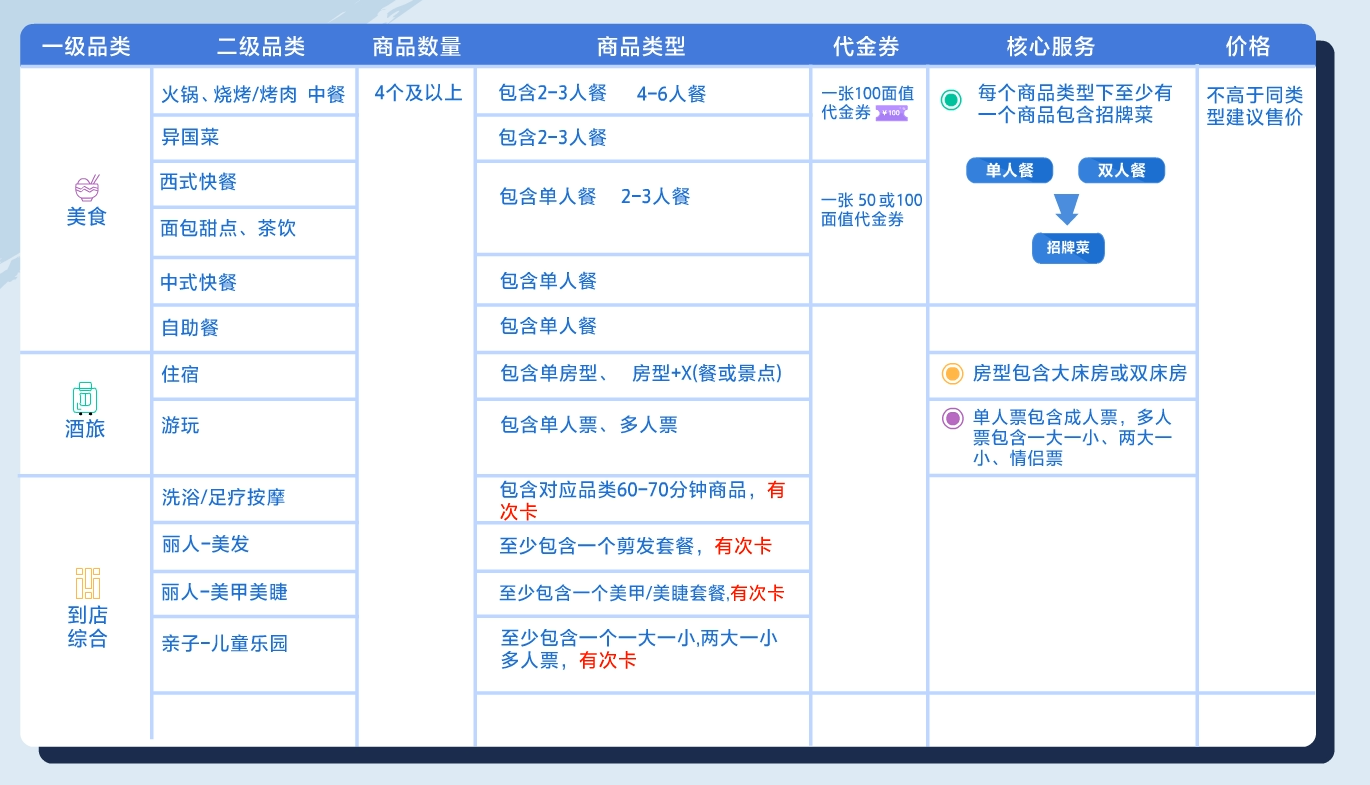Select the orange bullet beside 房型包含大床房或双床房
Image resolution: width=1370 pixels, height=785 pixels.
(x=952, y=374)
